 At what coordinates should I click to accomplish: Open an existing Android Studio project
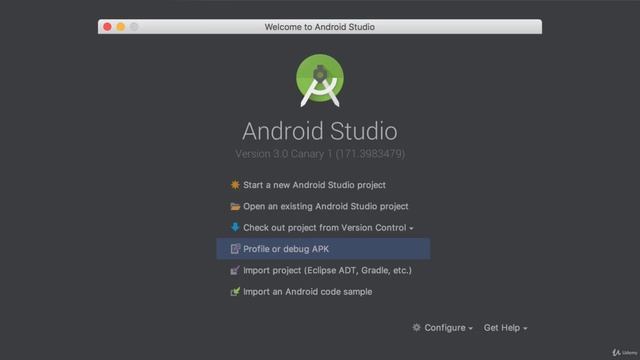[326, 206]
